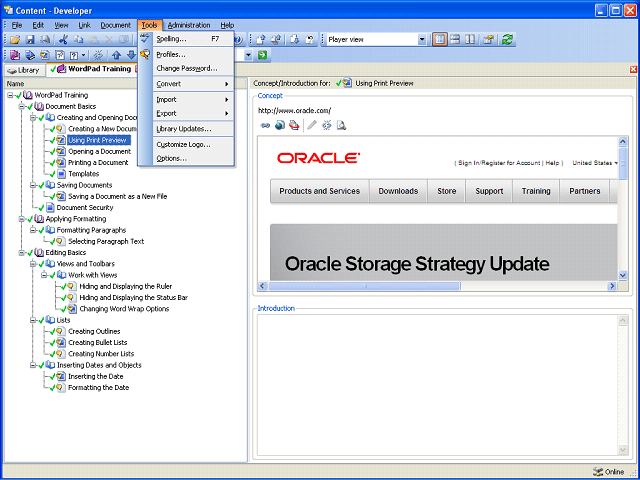Image resolution: width=640 pixels, height=480 pixels.
Task: Open the Player view dropdown
Action: coord(422,40)
